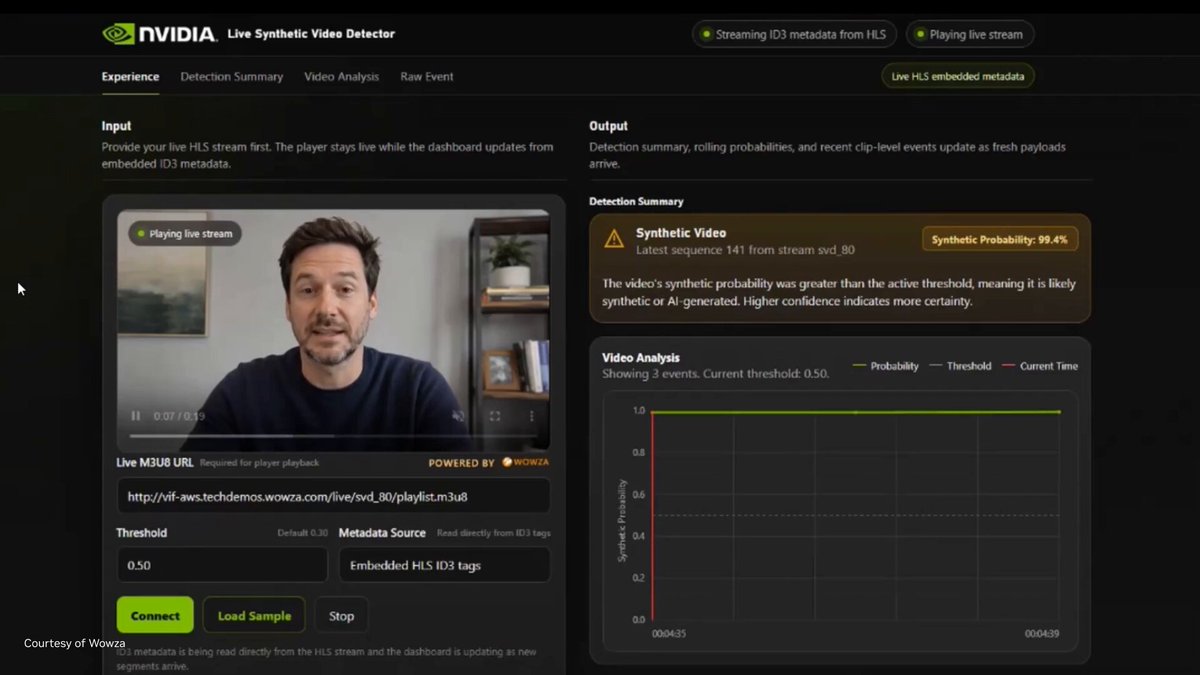
Task: Switch to the Experience tab
Action: point(130,77)
